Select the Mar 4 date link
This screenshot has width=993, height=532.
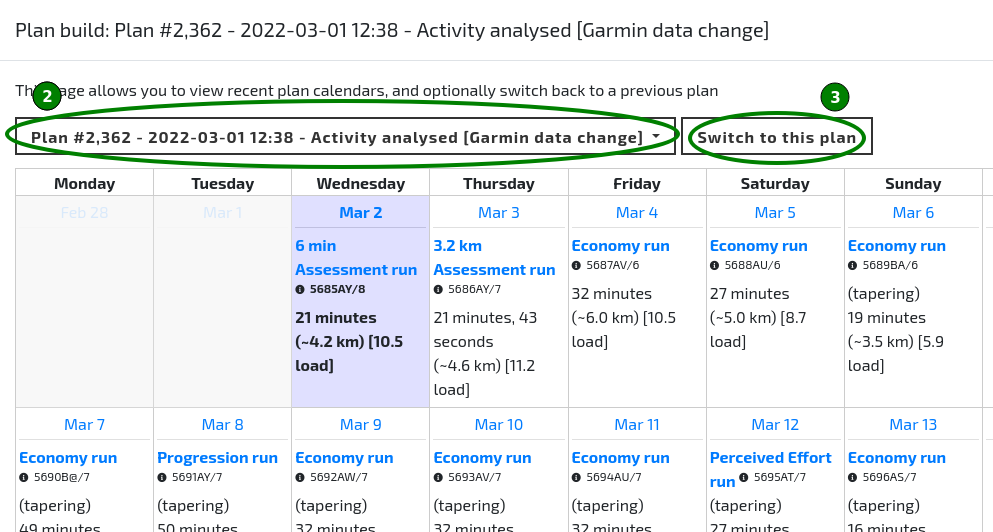point(637,212)
